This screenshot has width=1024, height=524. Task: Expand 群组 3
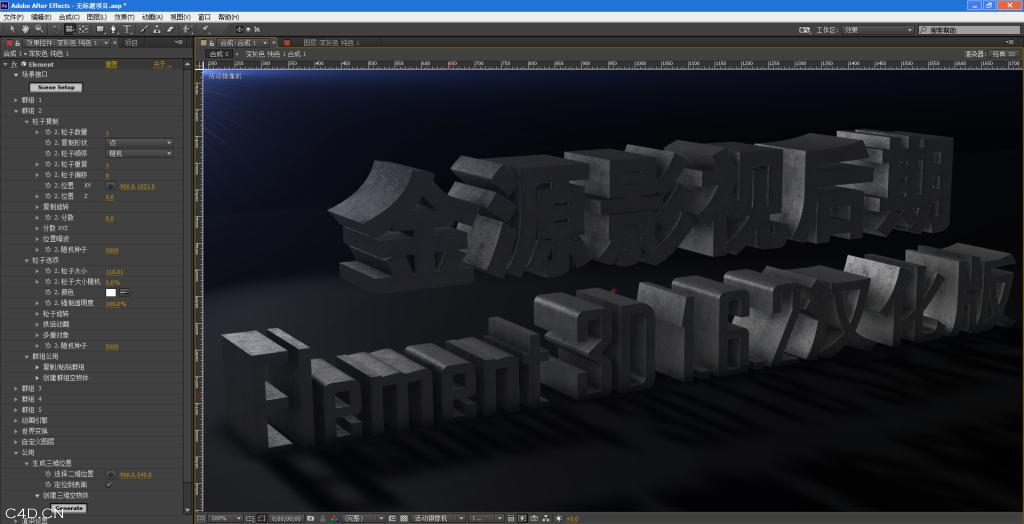pyautogui.click(x=16, y=388)
